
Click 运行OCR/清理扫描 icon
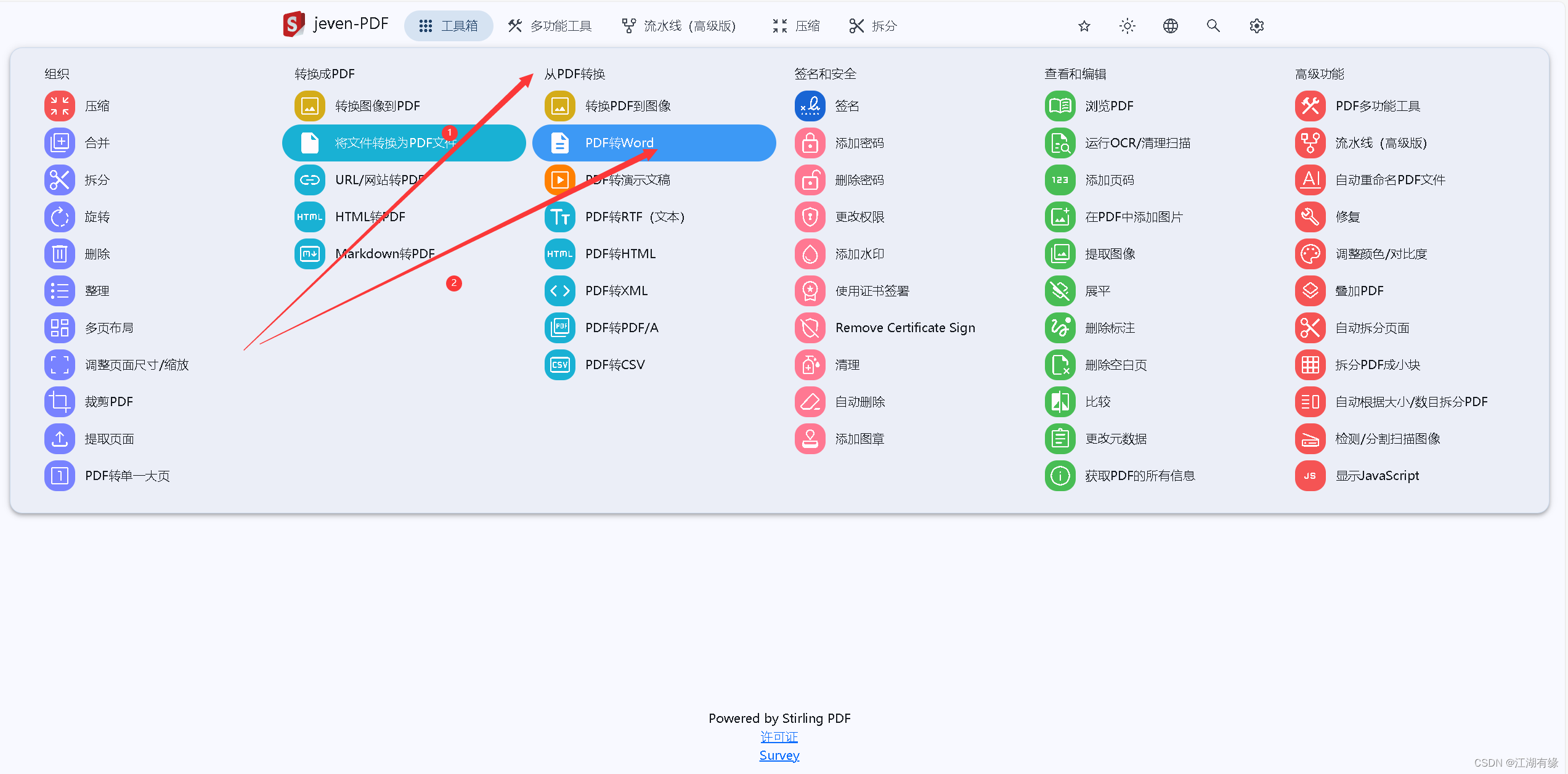pos(1060,143)
